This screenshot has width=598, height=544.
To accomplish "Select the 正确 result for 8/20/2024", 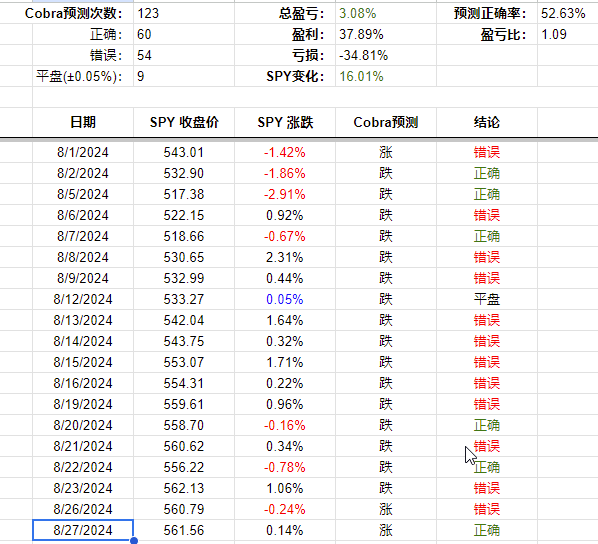I will coord(487,425).
